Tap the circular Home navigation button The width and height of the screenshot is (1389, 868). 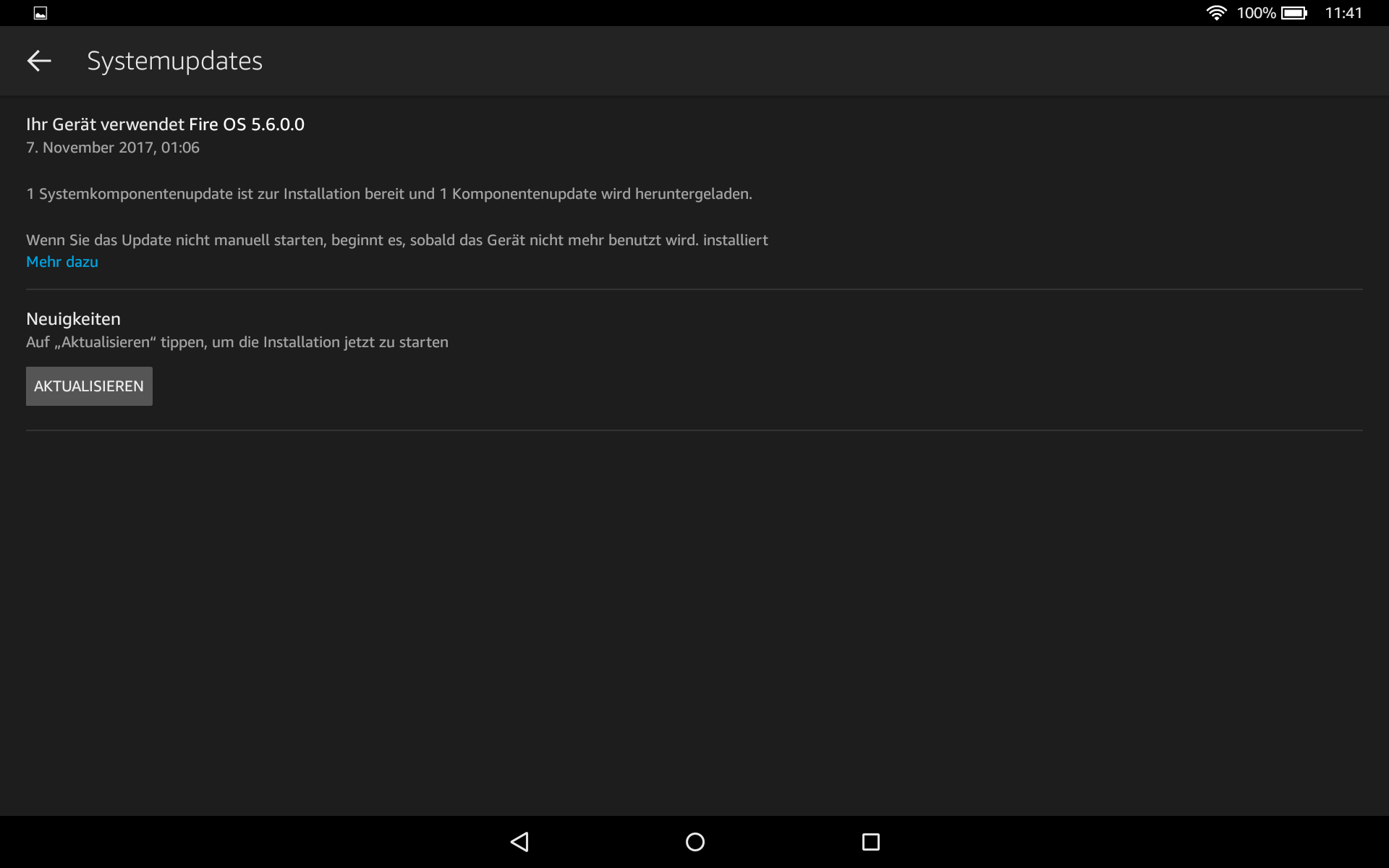click(694, 842)
